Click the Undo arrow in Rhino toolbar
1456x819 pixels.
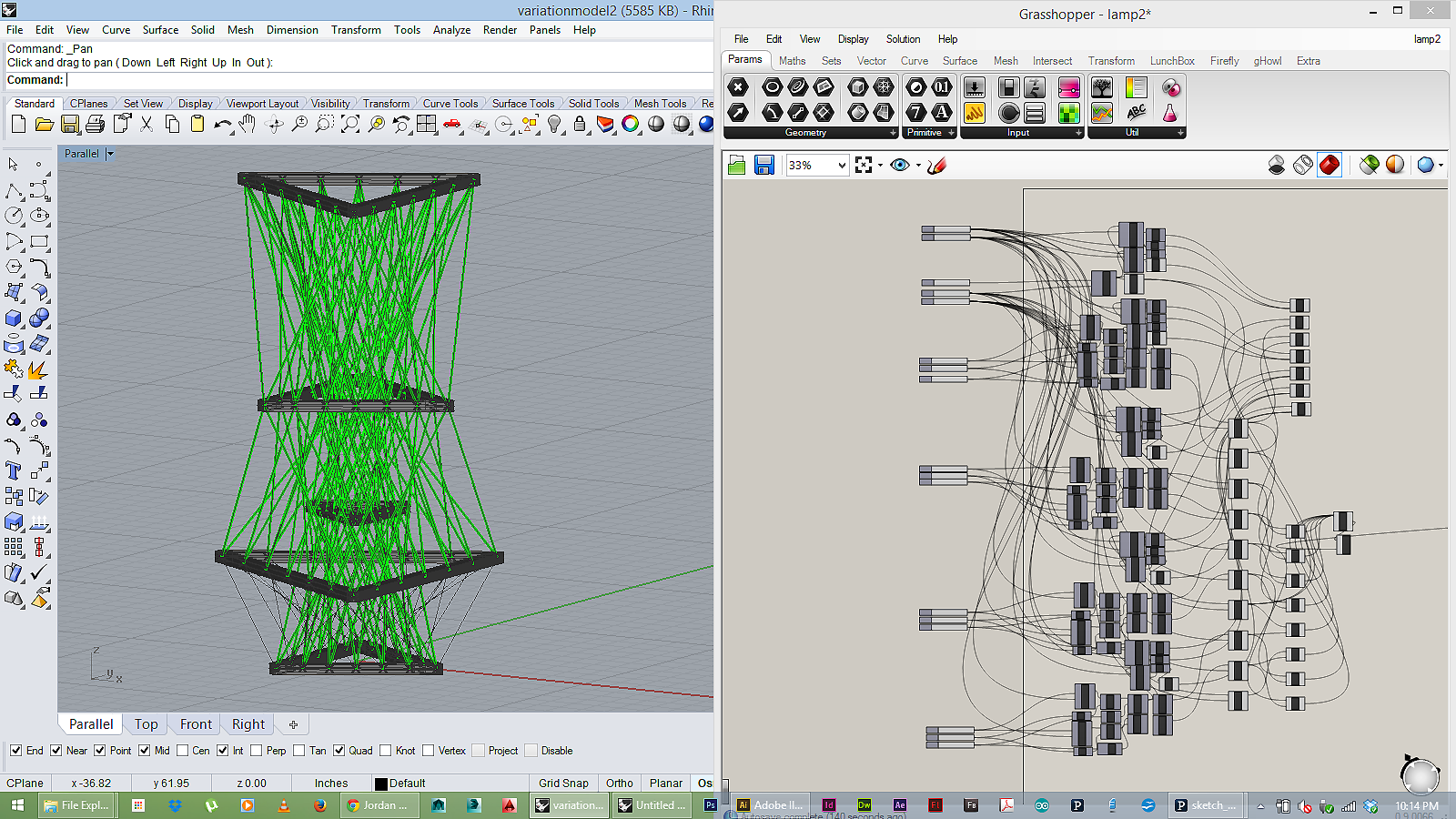(x=221, y=125)
